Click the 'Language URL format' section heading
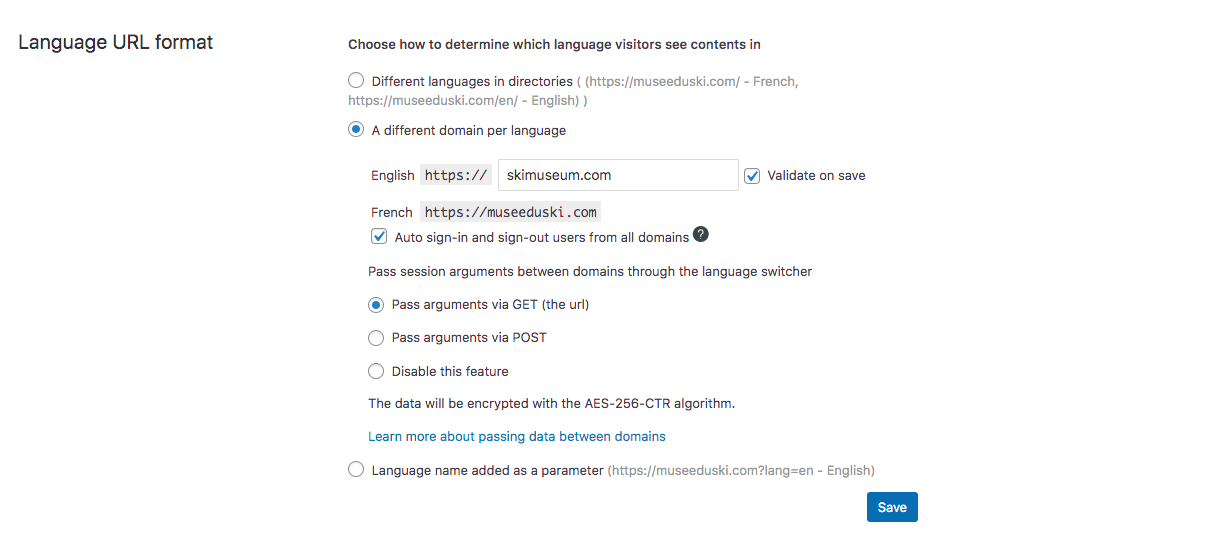This screenshot has height=552, width=1217. (116, 42)
